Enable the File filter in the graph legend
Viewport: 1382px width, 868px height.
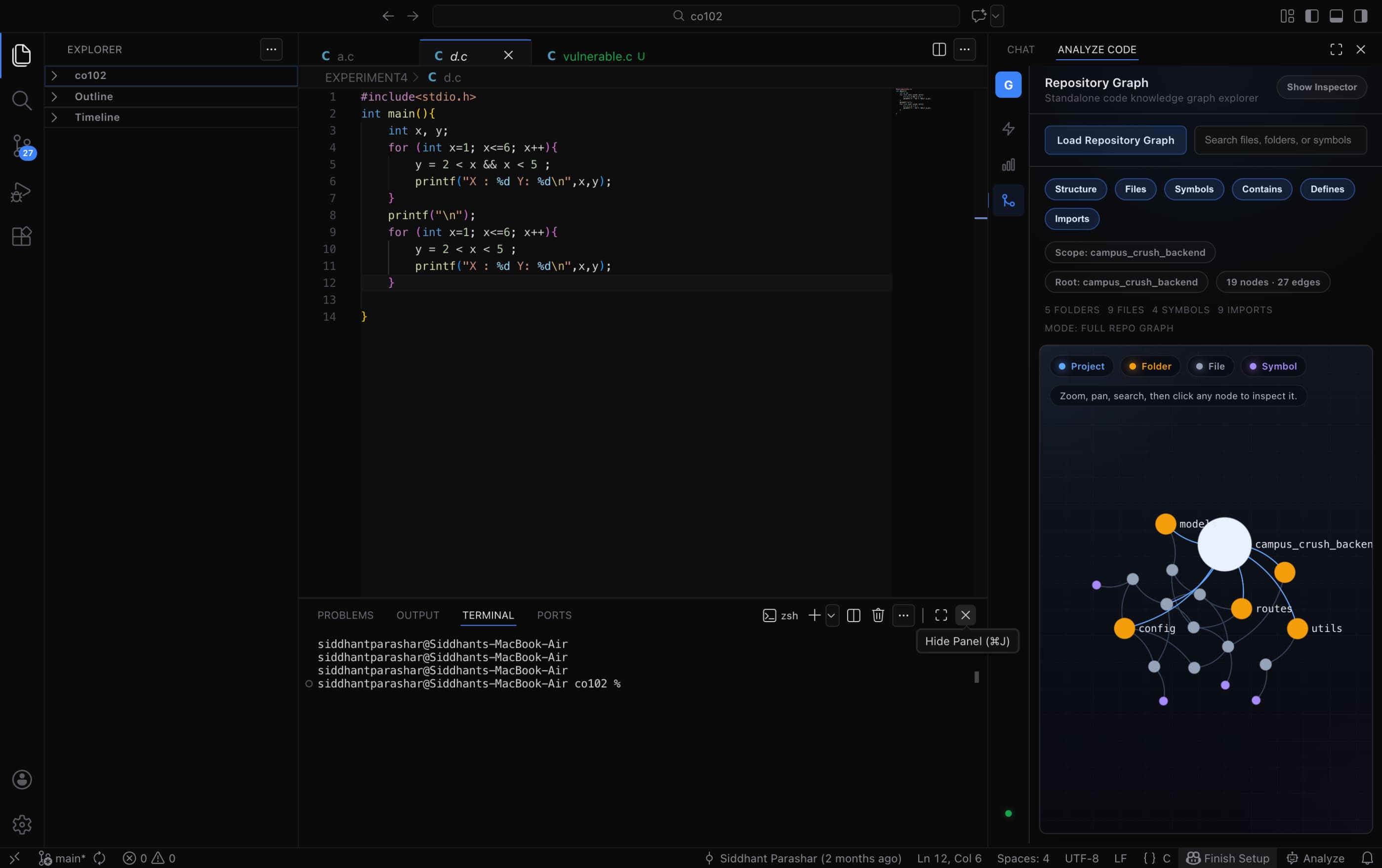click(1211, 366)
